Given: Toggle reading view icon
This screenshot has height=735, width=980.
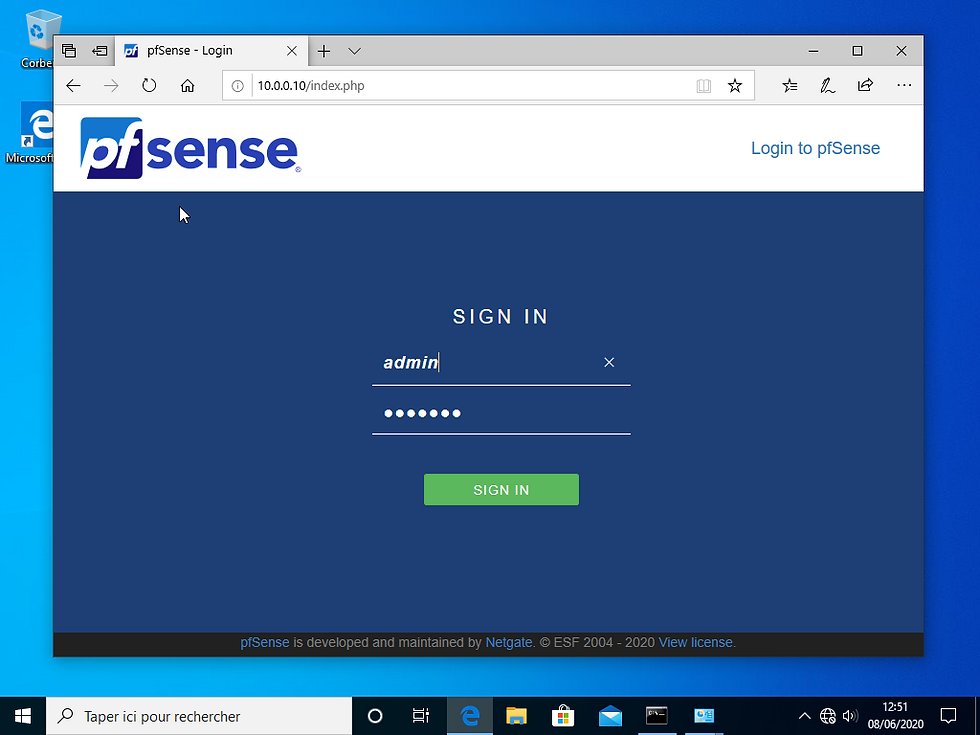Looking at the screenshot, I should pyautogui.click(x=704, y=86).
